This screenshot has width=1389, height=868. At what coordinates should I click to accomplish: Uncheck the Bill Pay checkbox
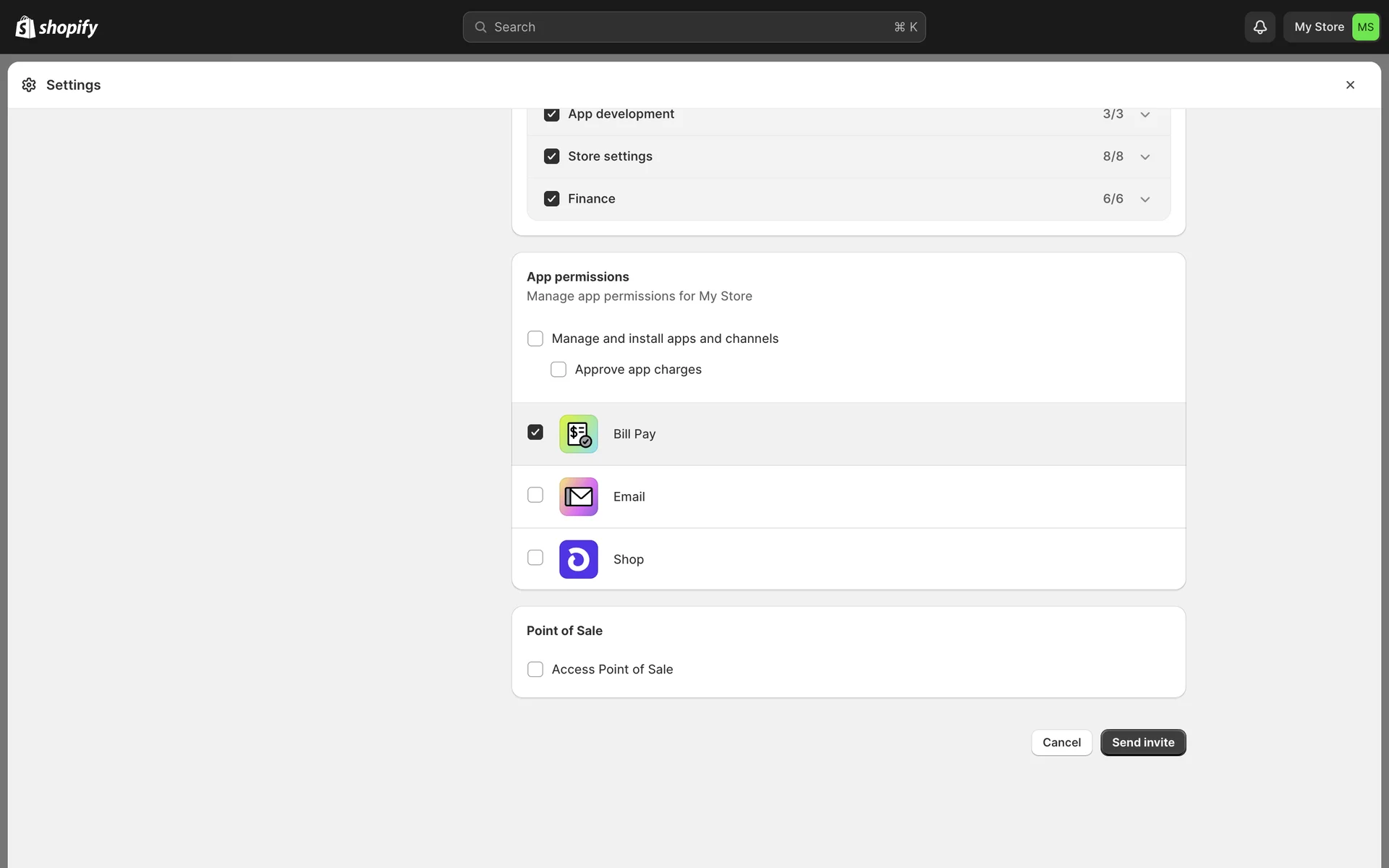[535, 433]
